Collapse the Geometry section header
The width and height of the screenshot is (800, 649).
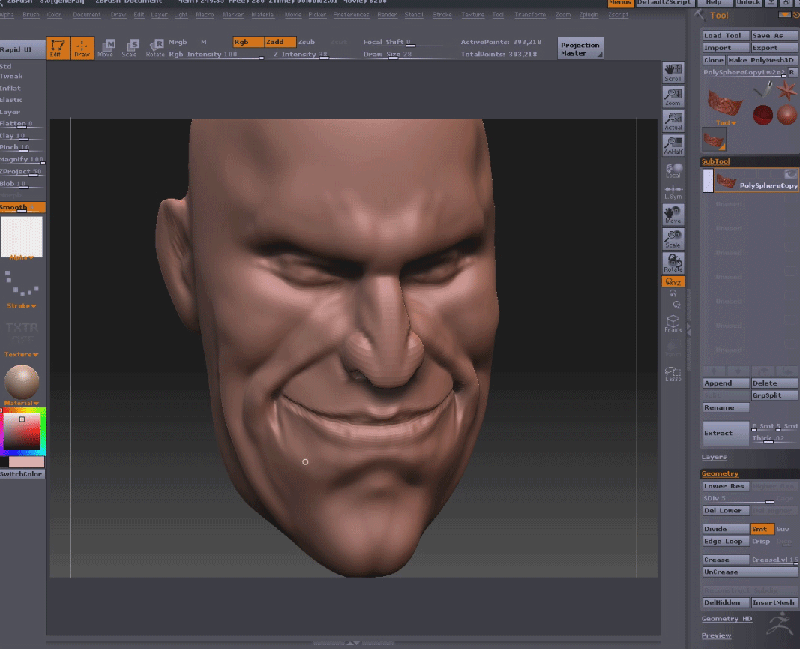click(x=720, y=473)
